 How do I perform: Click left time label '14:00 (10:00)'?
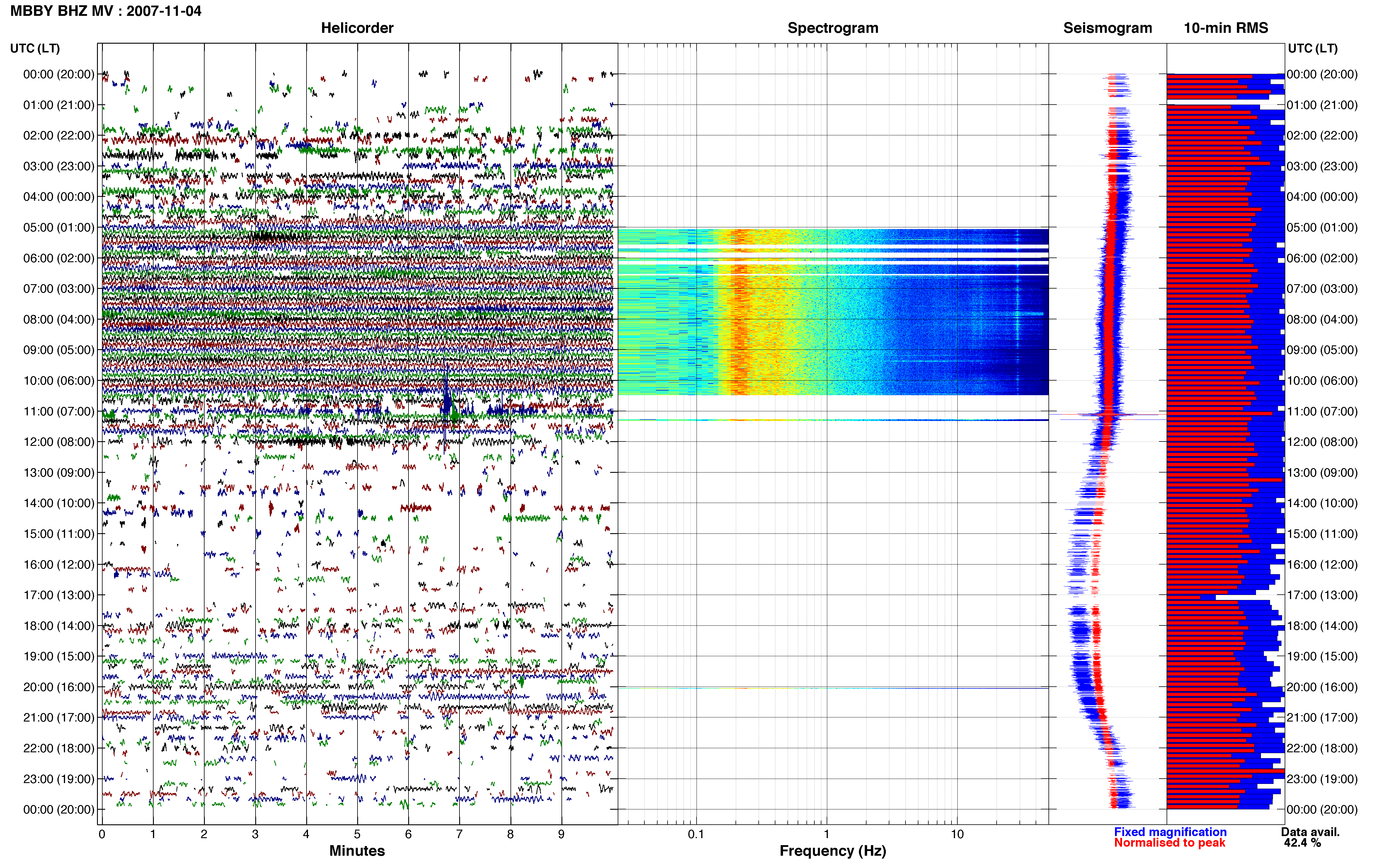tap(59, 504)
